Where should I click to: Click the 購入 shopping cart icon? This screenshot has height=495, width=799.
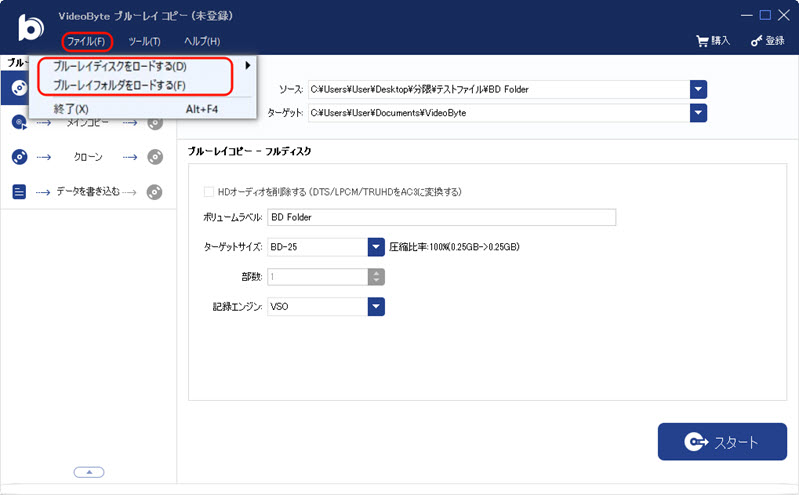pos(702,41)
